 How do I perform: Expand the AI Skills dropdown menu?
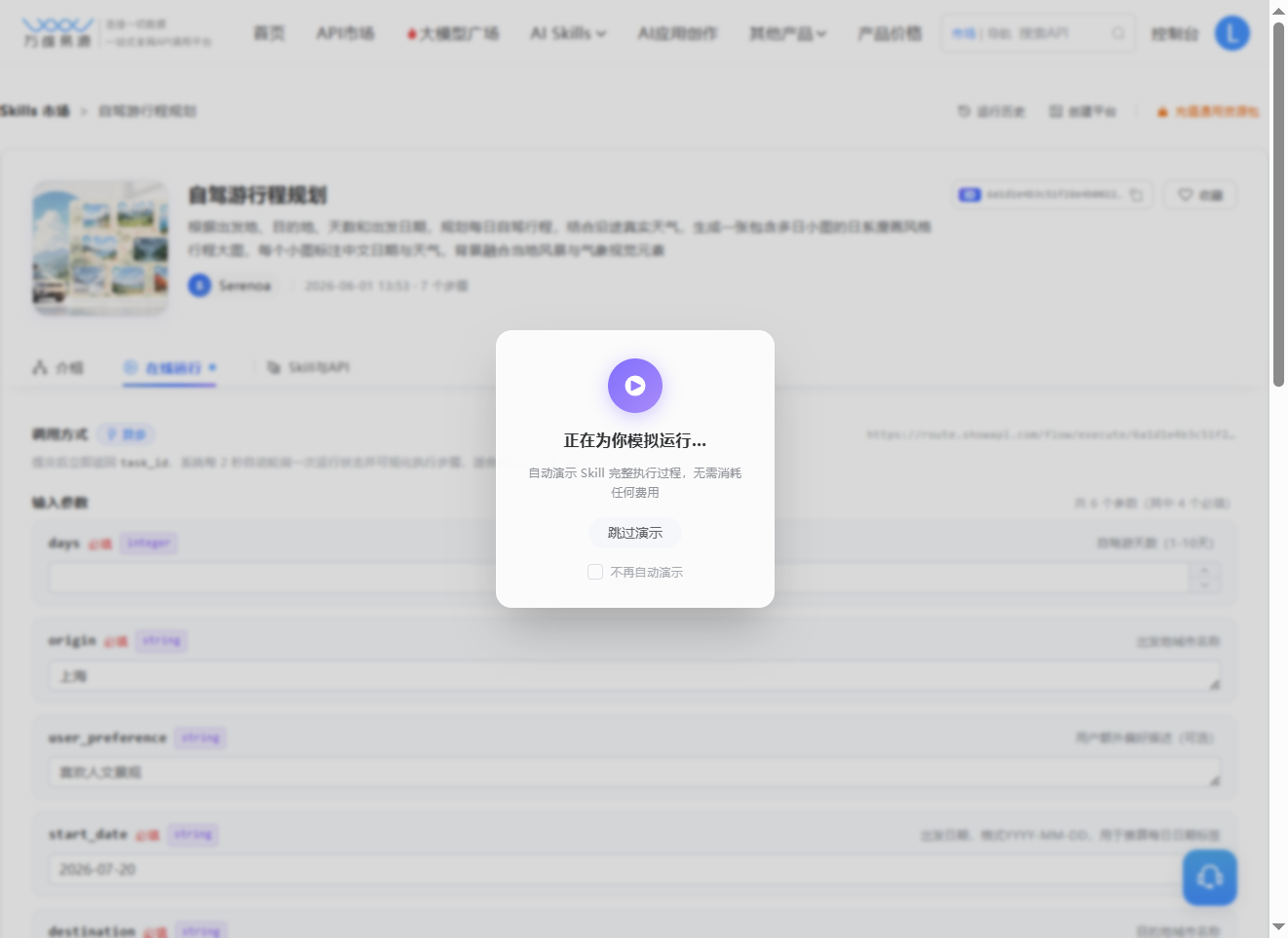tap(568, 33)
